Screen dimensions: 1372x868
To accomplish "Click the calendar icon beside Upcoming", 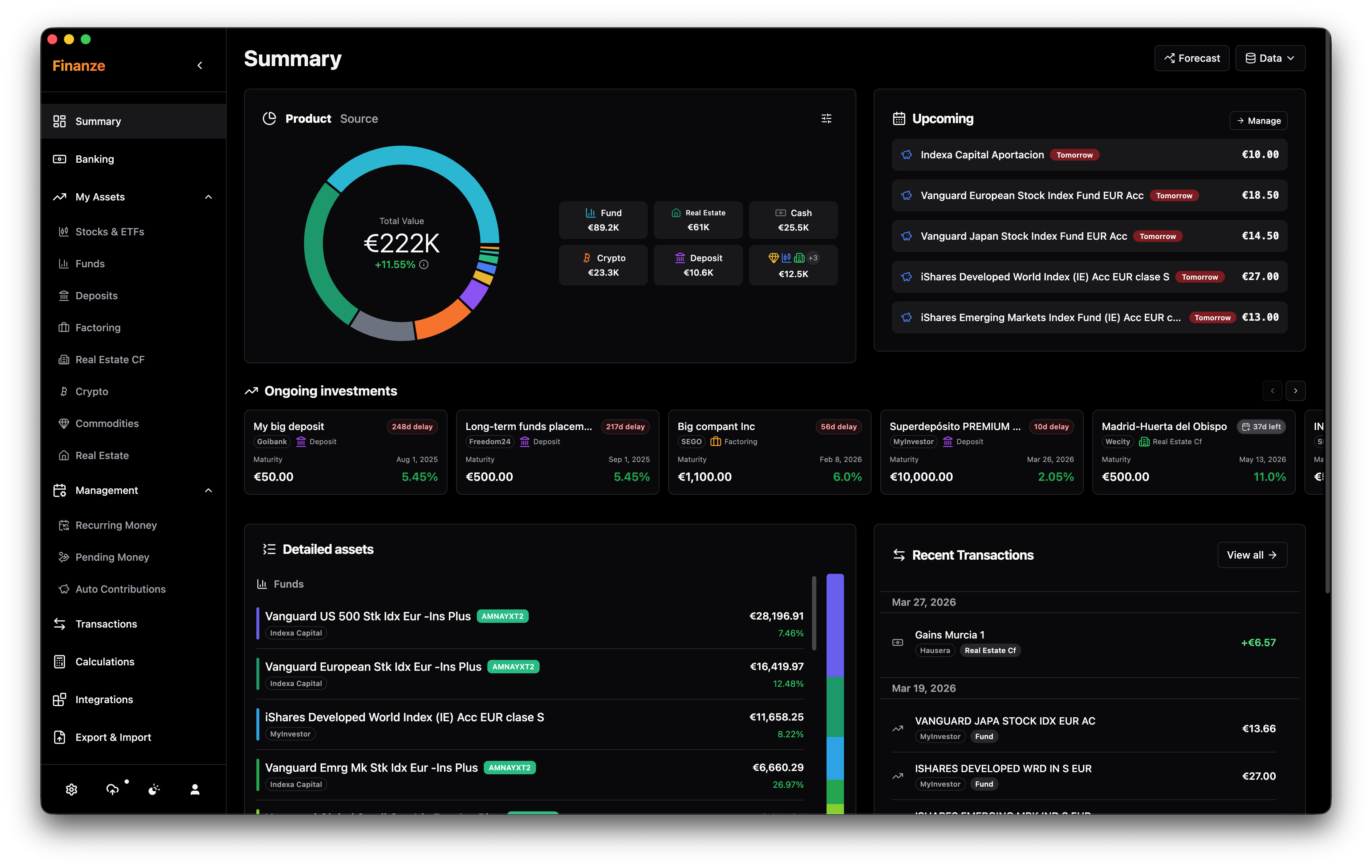I will tap(898, 118).
